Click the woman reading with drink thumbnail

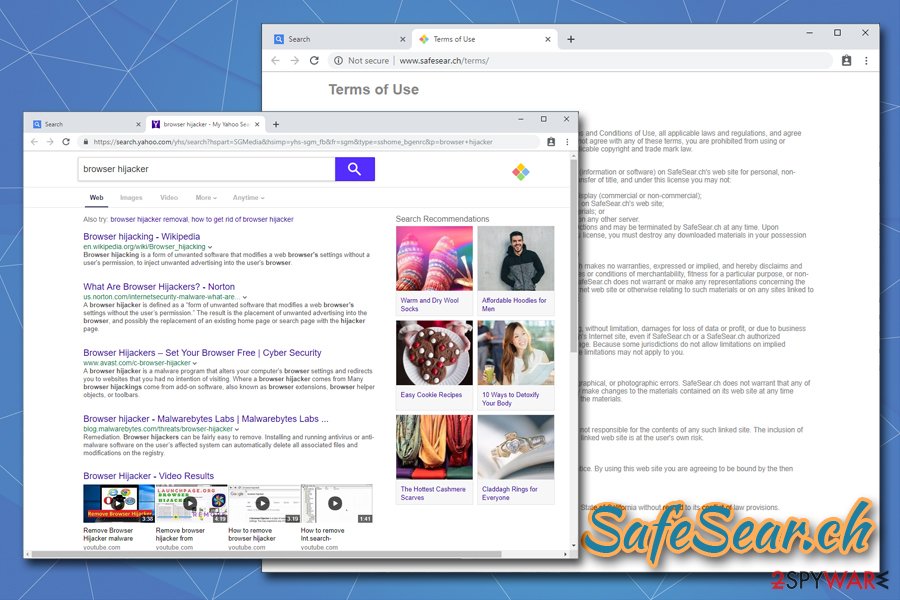516,353
